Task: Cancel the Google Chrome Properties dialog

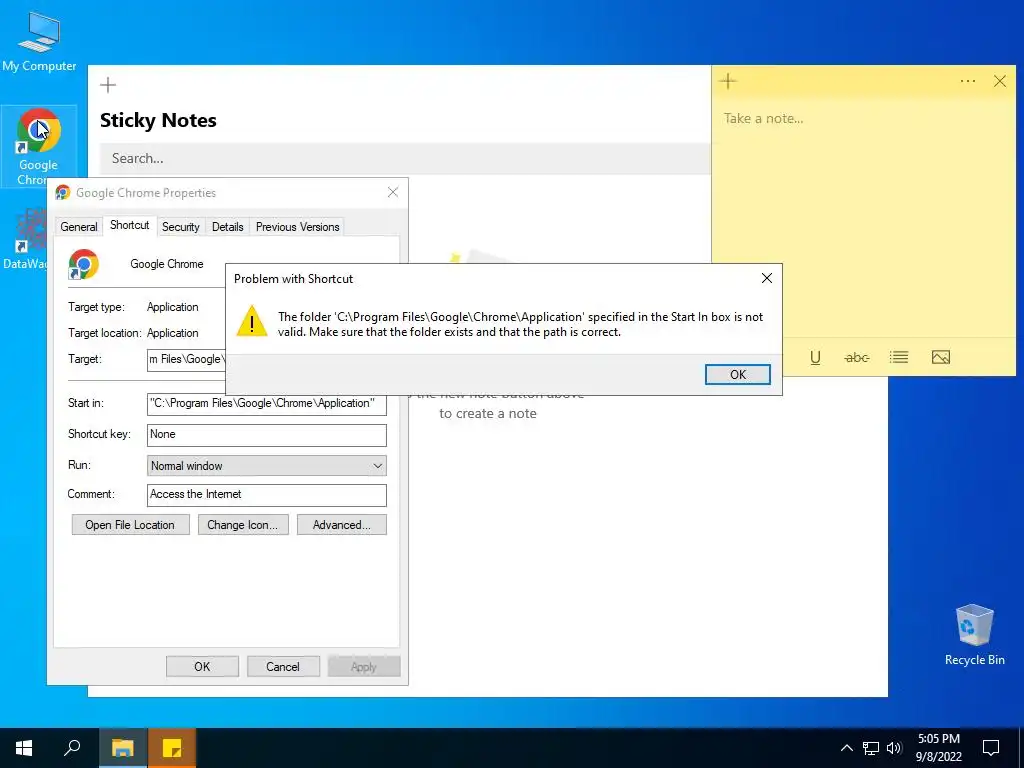Action: coord(283,667)
